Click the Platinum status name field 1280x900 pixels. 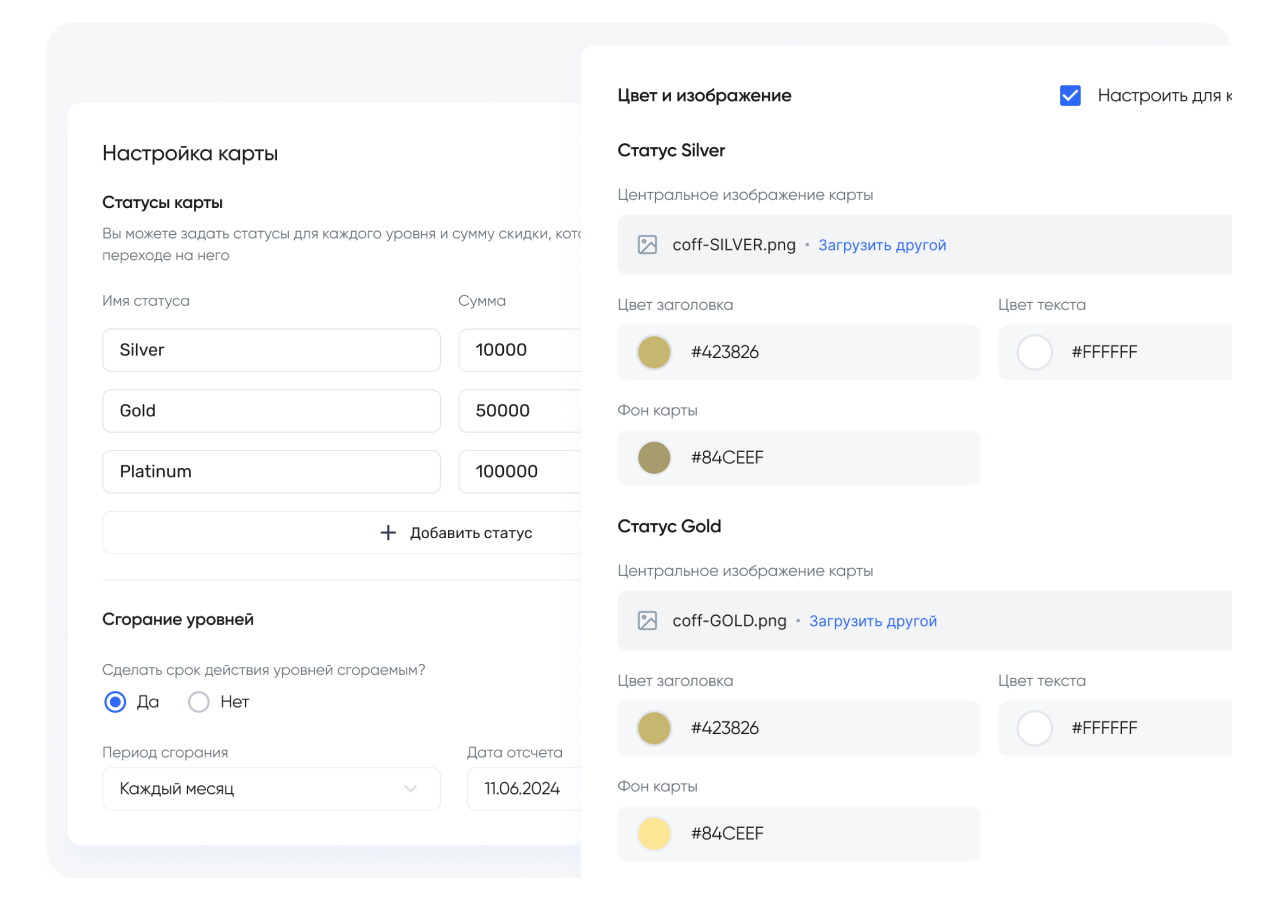pos(271,471)
